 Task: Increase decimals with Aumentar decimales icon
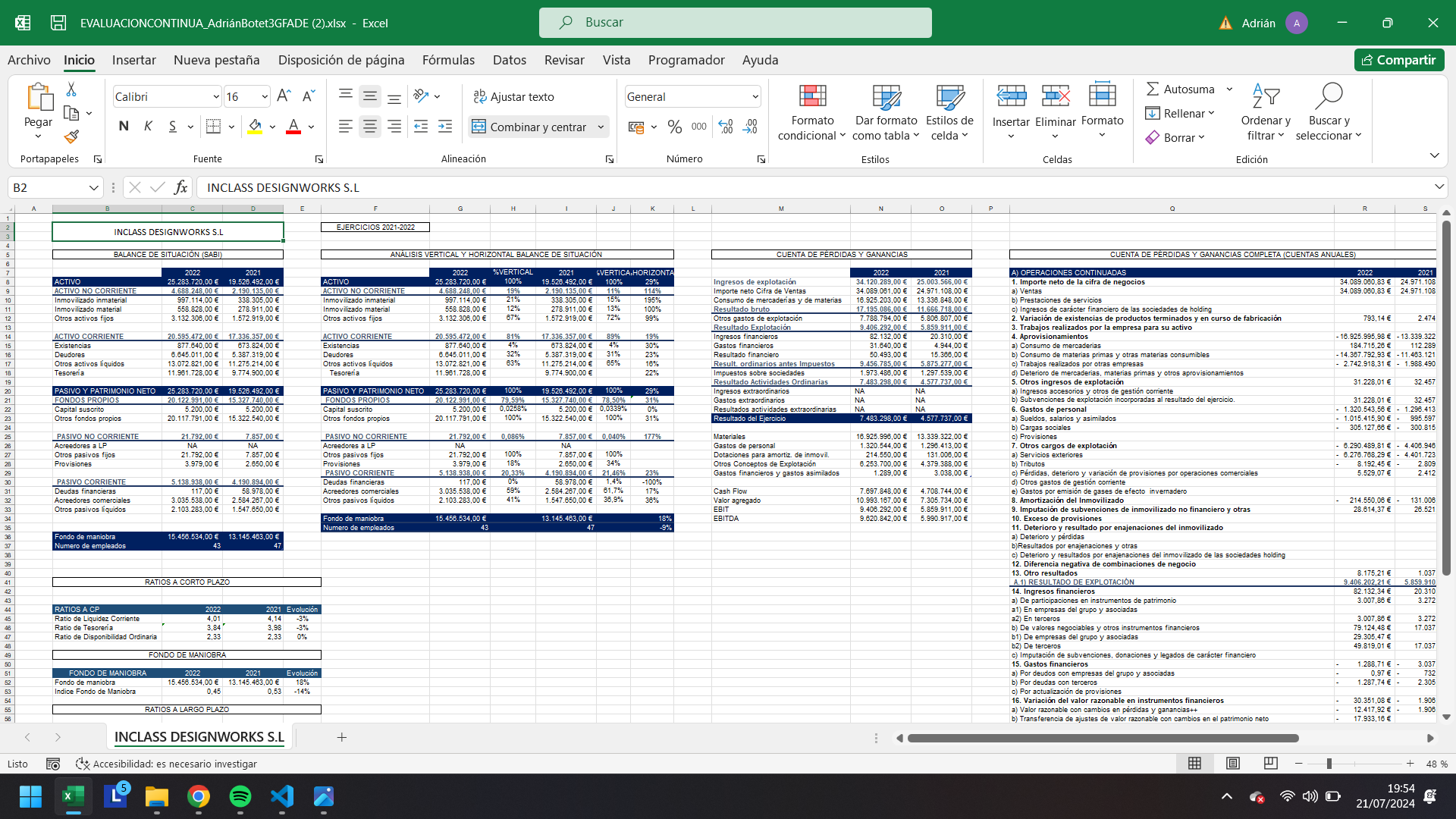tap(726, 127)
